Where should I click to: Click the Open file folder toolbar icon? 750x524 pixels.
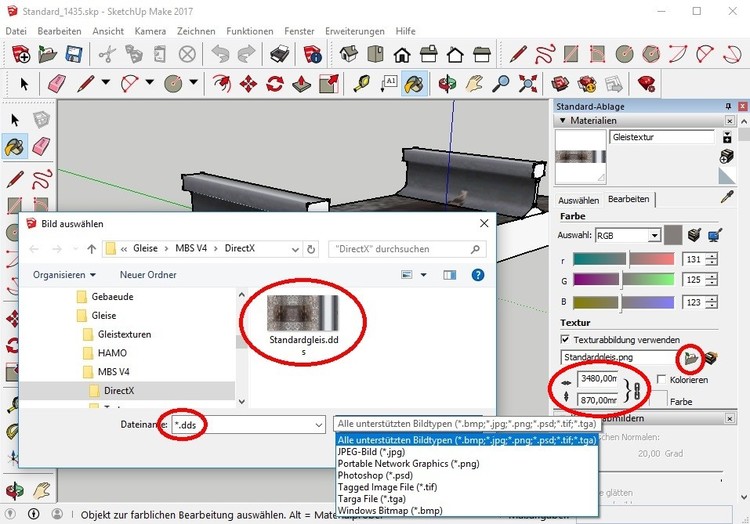pos(47,54)
